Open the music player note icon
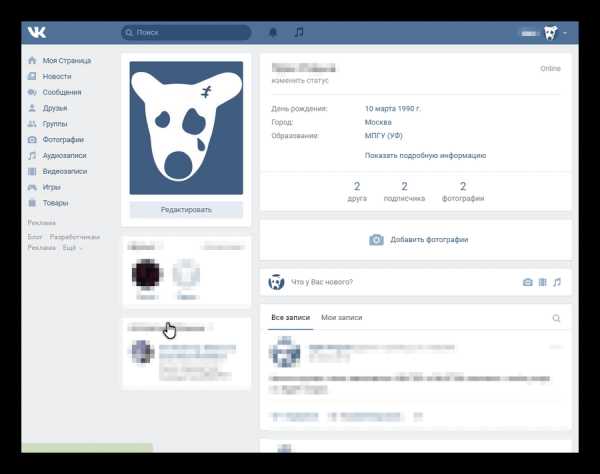The height and width of the screenshot is (474, 600). point(299,33)
